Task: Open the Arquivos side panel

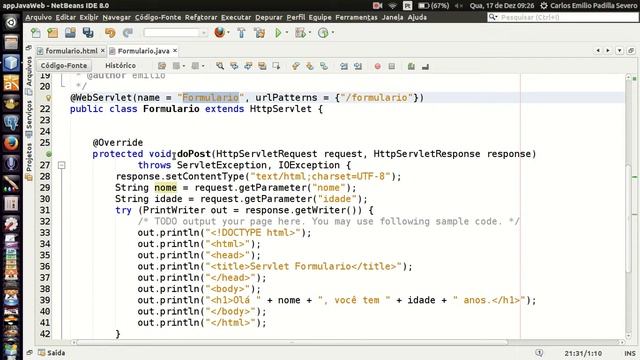Action: point(29,76)
